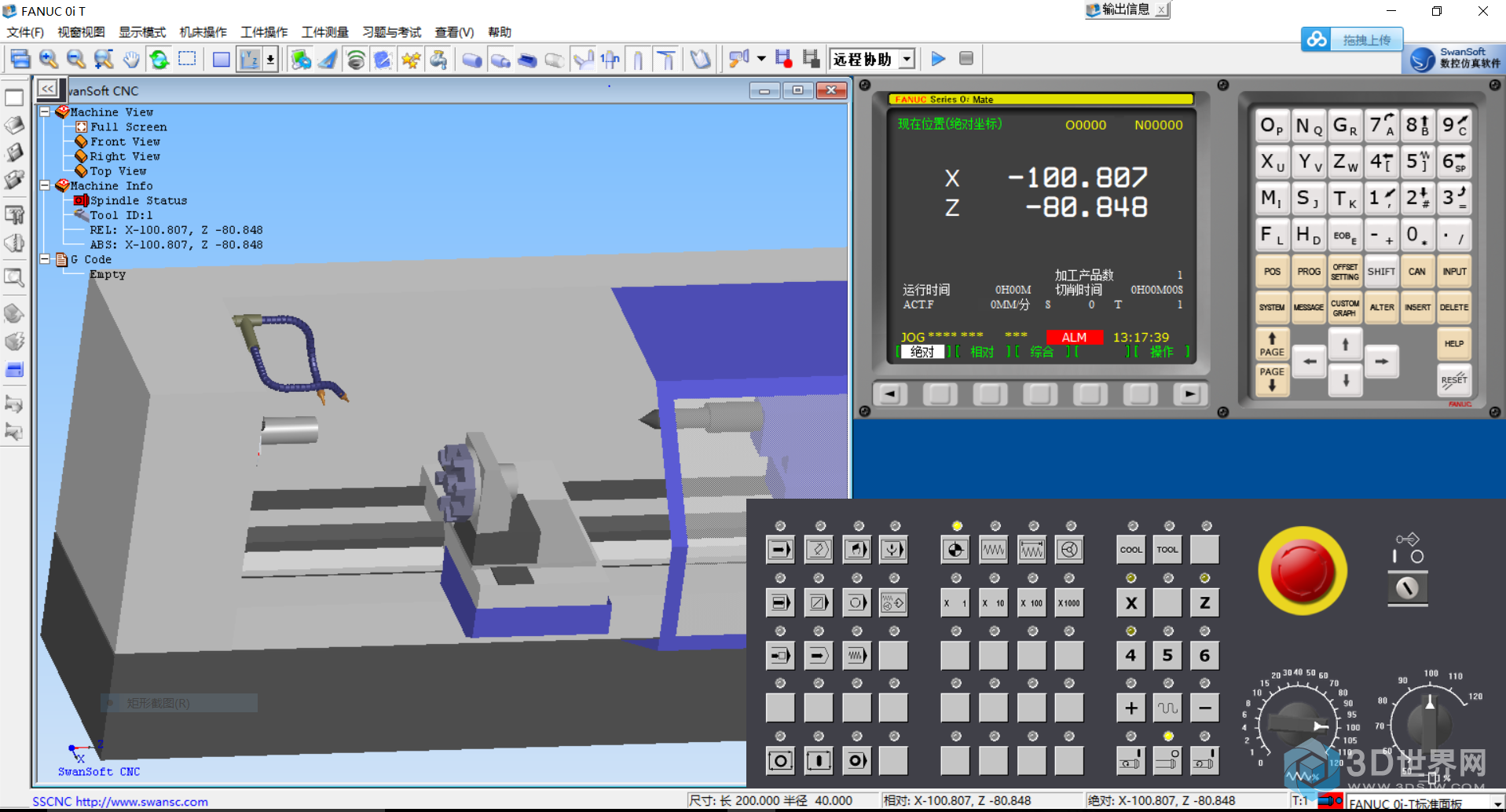The image size is (1506, 812).
Task: Click the PAGE up key
Action: (1272, 344)
